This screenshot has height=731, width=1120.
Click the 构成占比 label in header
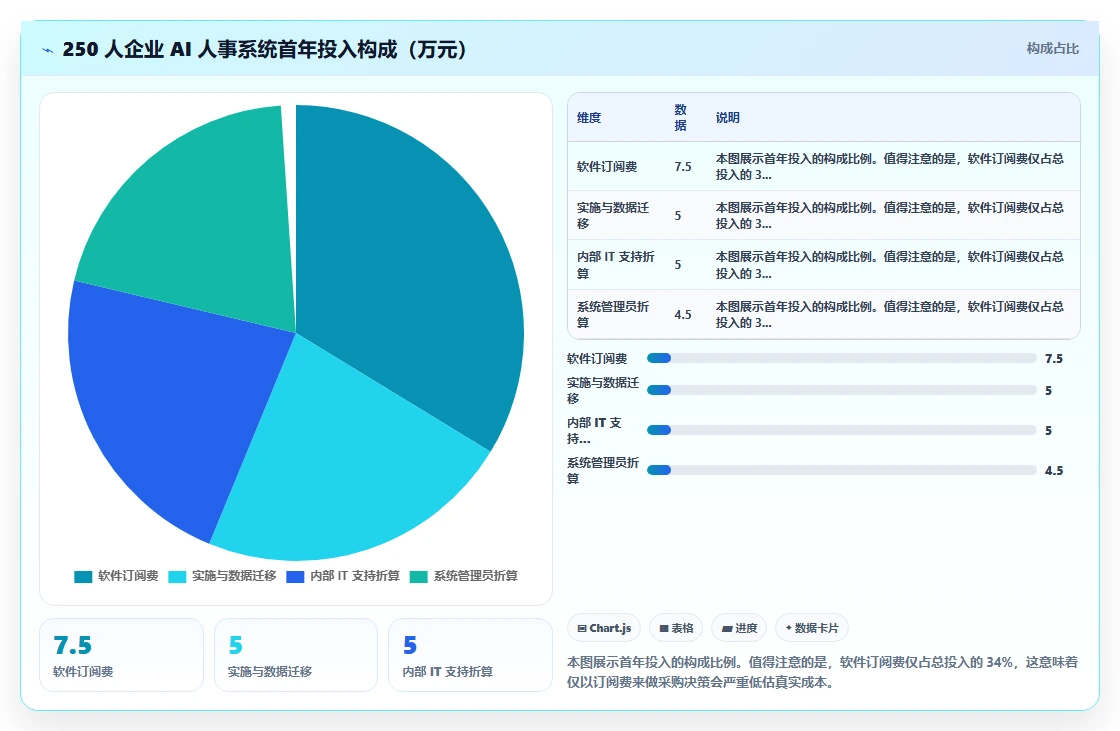pyautogui.click(x=1053, y=49)
